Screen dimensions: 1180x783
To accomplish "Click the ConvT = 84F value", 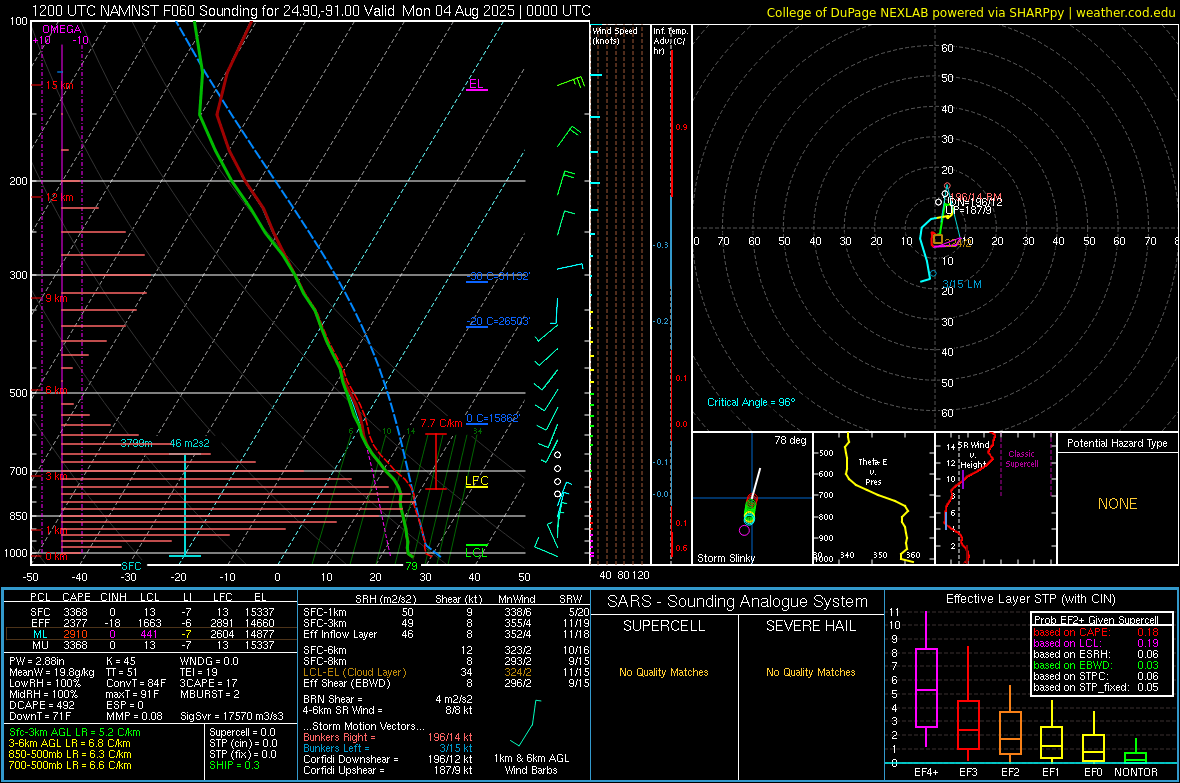I will point(135,683).
